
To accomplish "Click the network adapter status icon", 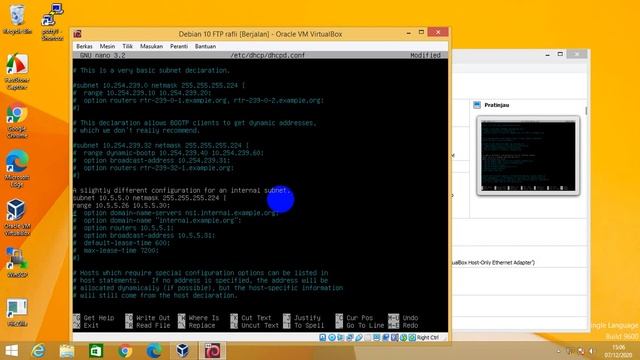I will 350,338.
